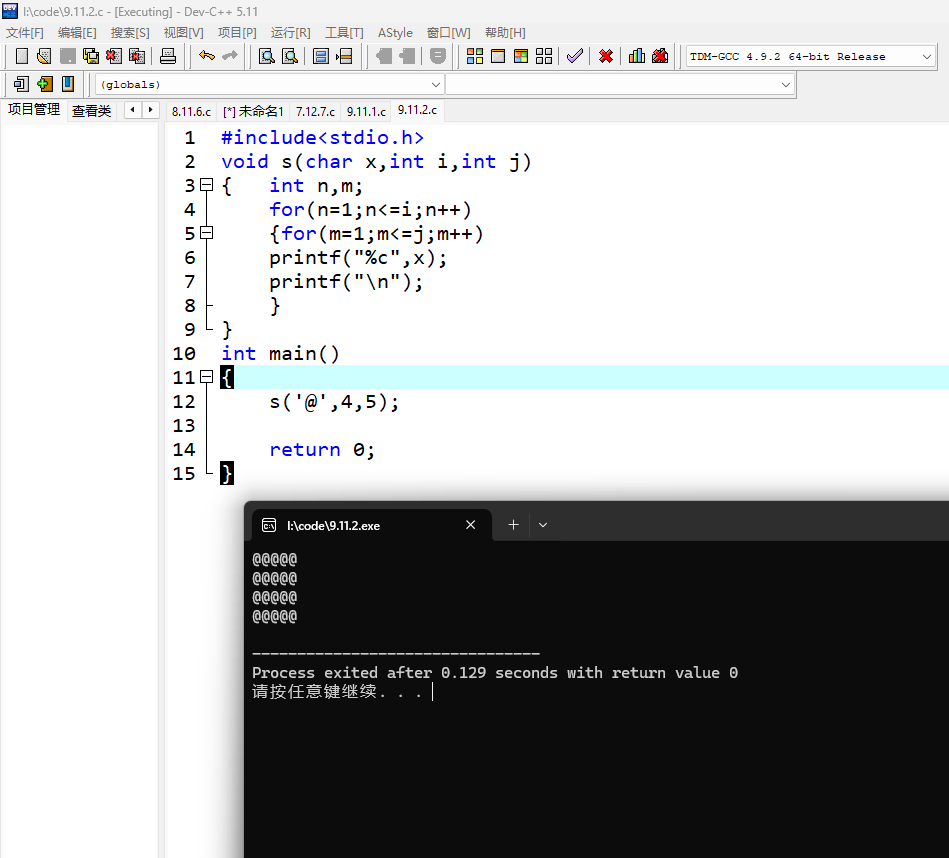Click the Close file icon

click(x=114, y=56)
